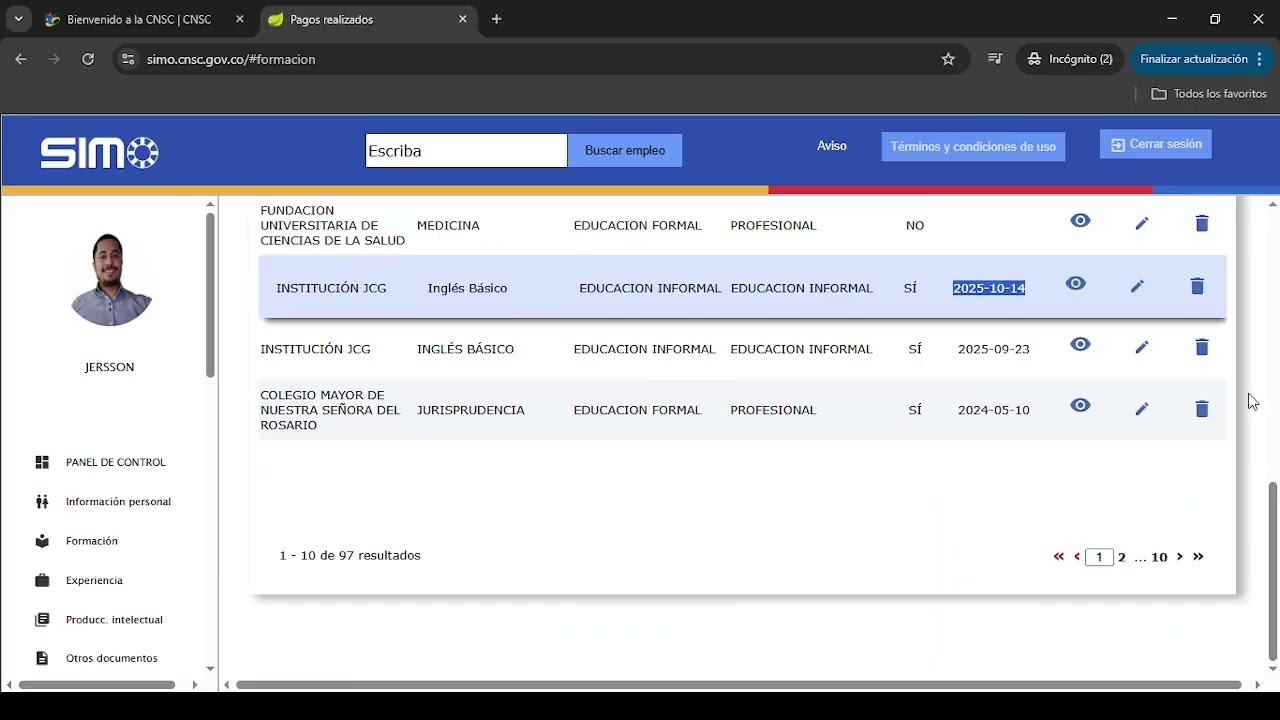1280x720 pixels.
Task: Switch to Bienvenido a la CNSC tab
Action: point(139,19)
